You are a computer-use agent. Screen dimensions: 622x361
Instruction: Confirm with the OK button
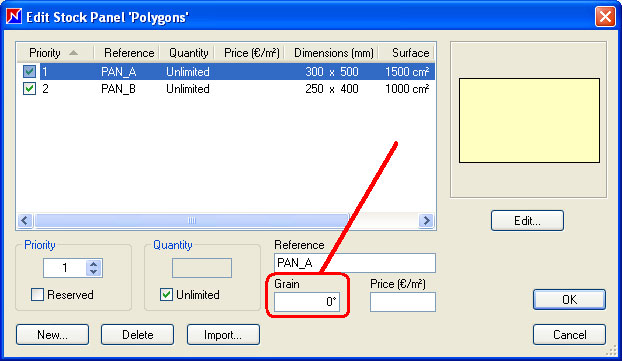[x=569, y=300]
